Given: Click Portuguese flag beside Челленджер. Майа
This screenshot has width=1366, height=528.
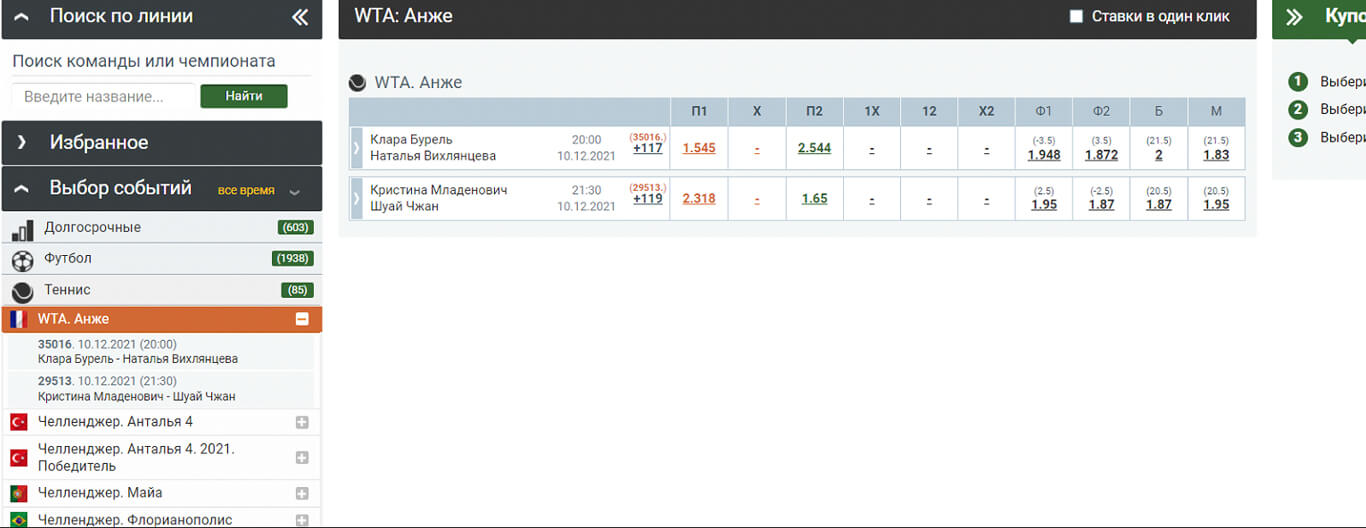Looking at the screenshot, I should coord(17,493).
